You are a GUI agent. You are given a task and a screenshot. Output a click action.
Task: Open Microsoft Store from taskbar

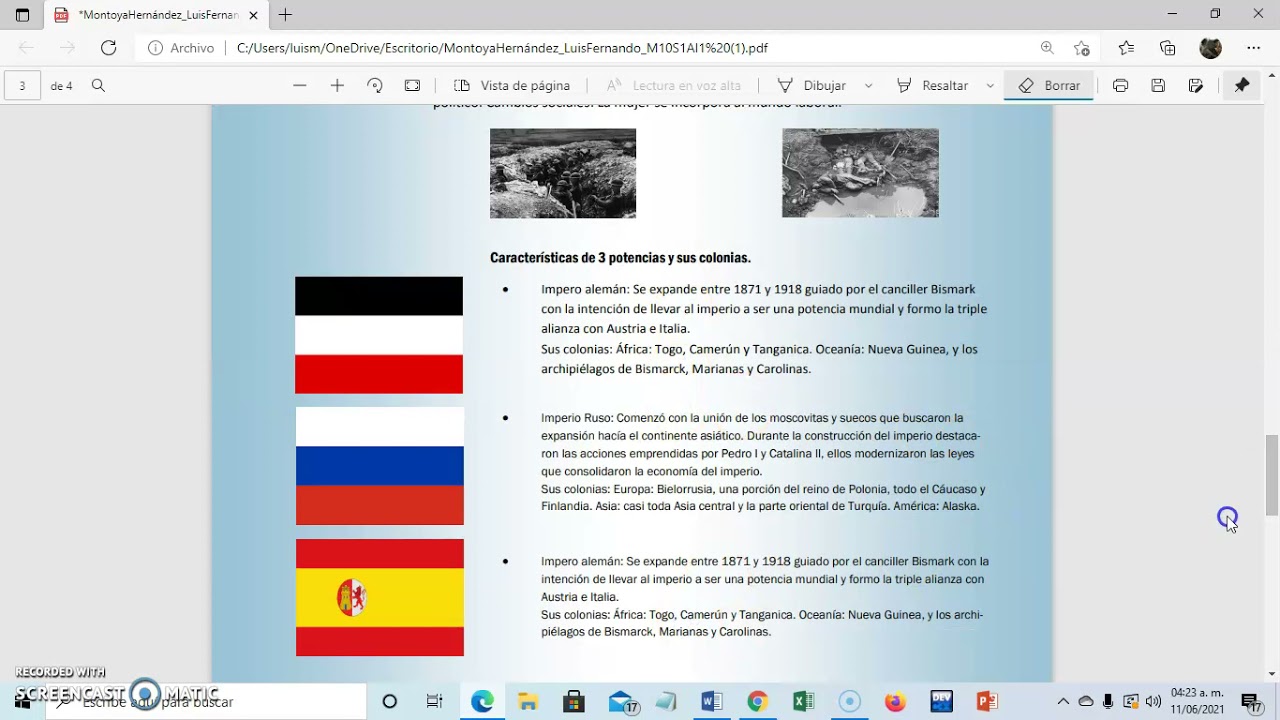(x=574, y=702)
